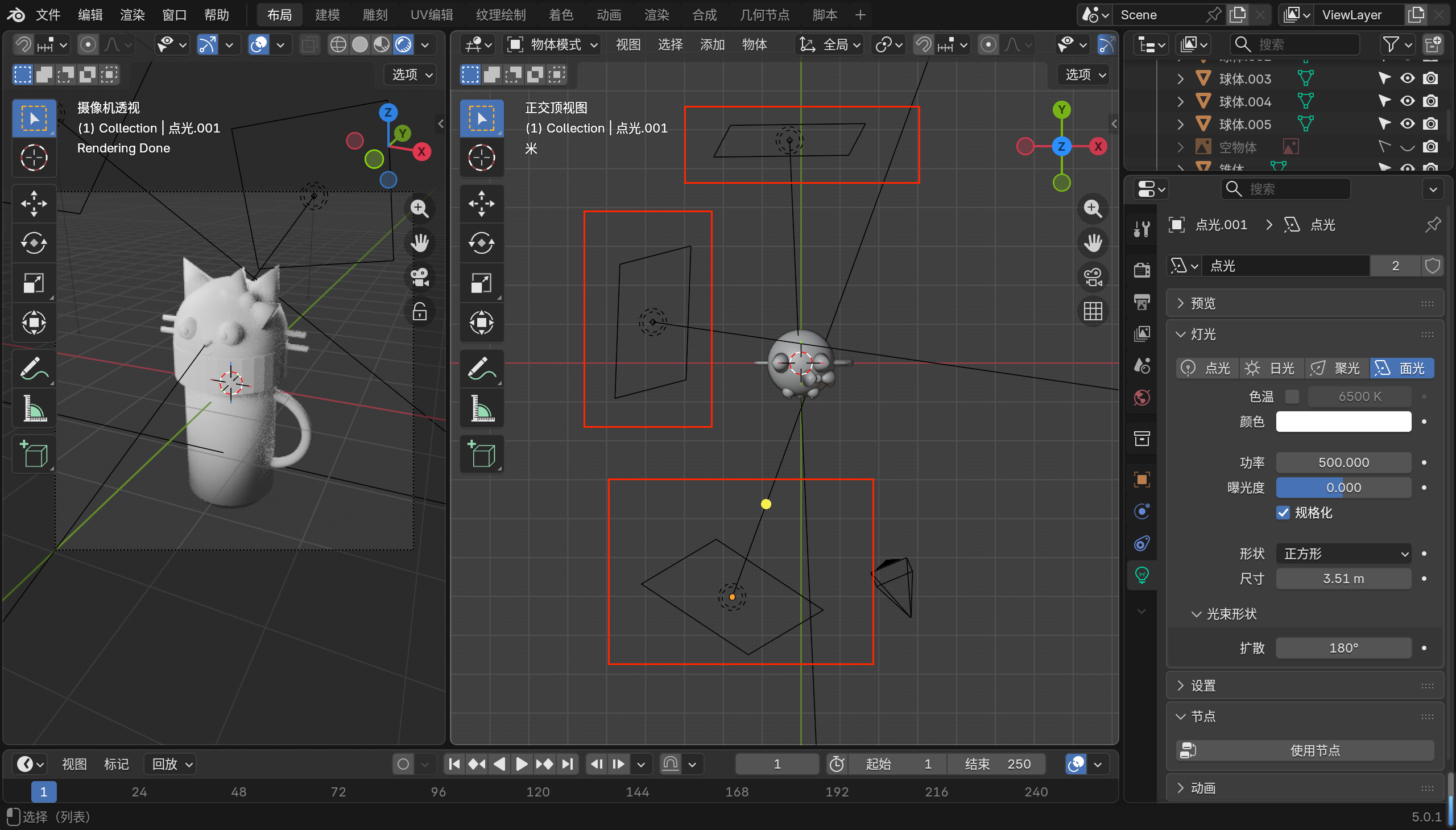The width and height of the screenshot is (1456, 830).
Task: Activate the Measure tool in left viewport
Action: (x=34, y=408)
